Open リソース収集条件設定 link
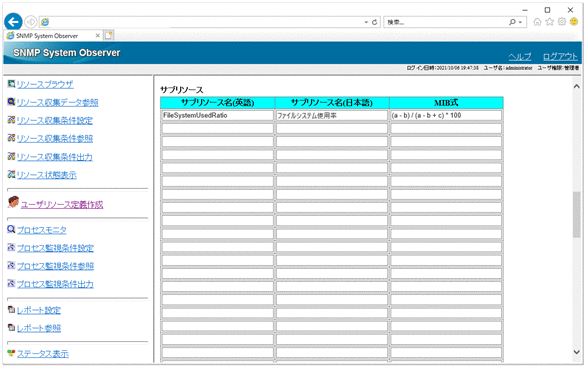Screen dimensions: 585x367 (x=54, y=120)
